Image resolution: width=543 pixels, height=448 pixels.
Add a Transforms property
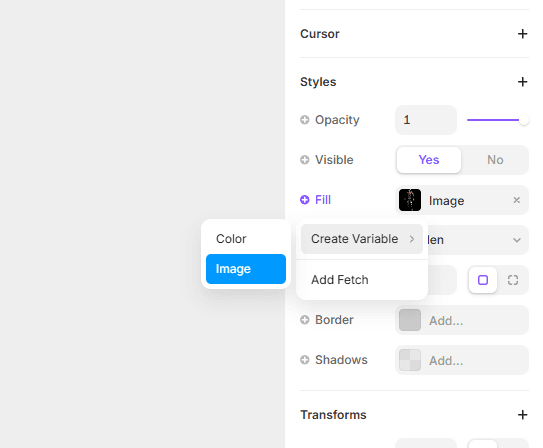522,415
